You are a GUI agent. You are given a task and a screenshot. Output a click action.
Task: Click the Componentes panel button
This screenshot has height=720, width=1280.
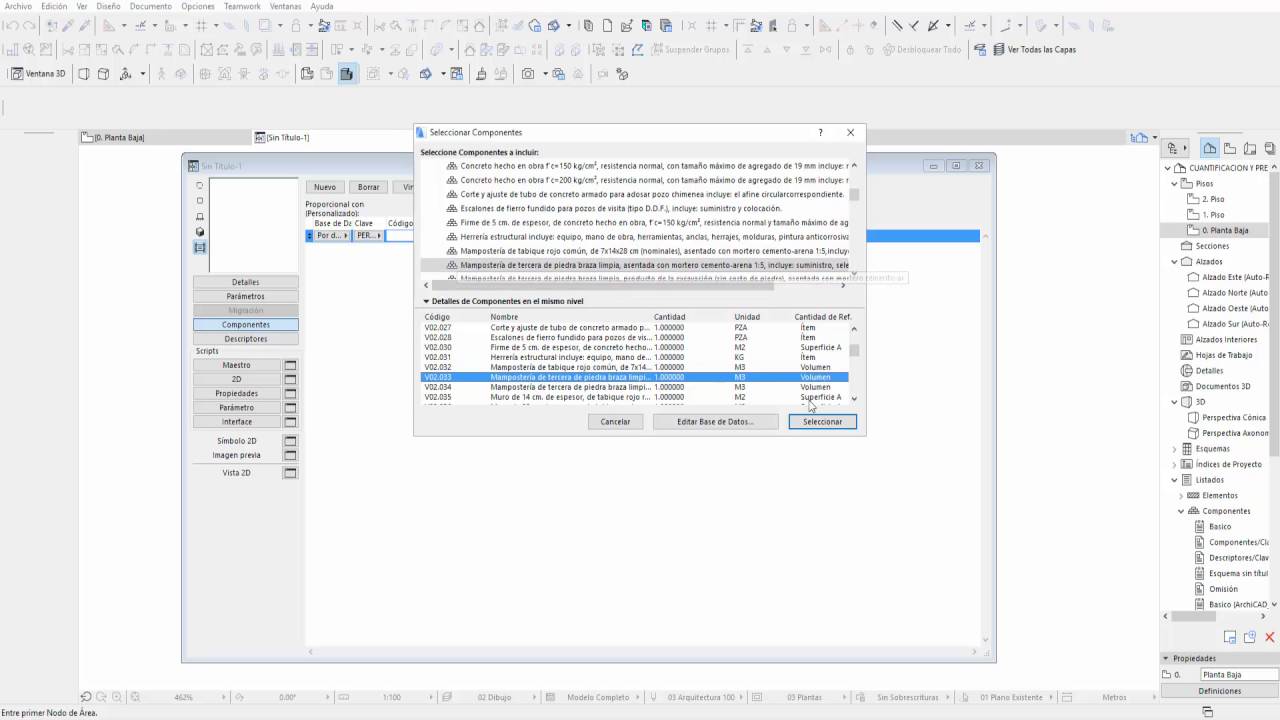246,325
